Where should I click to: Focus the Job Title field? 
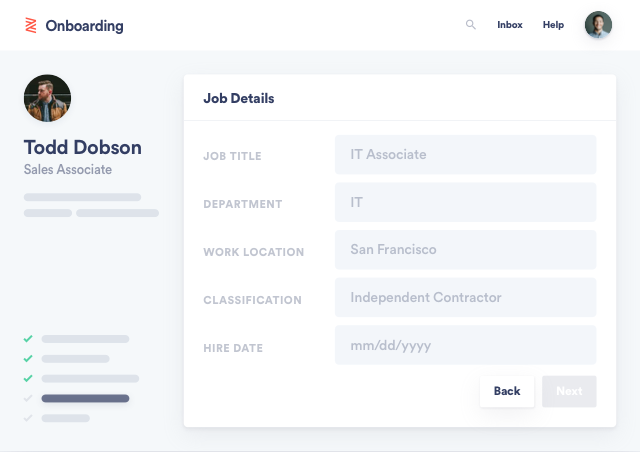465,155
